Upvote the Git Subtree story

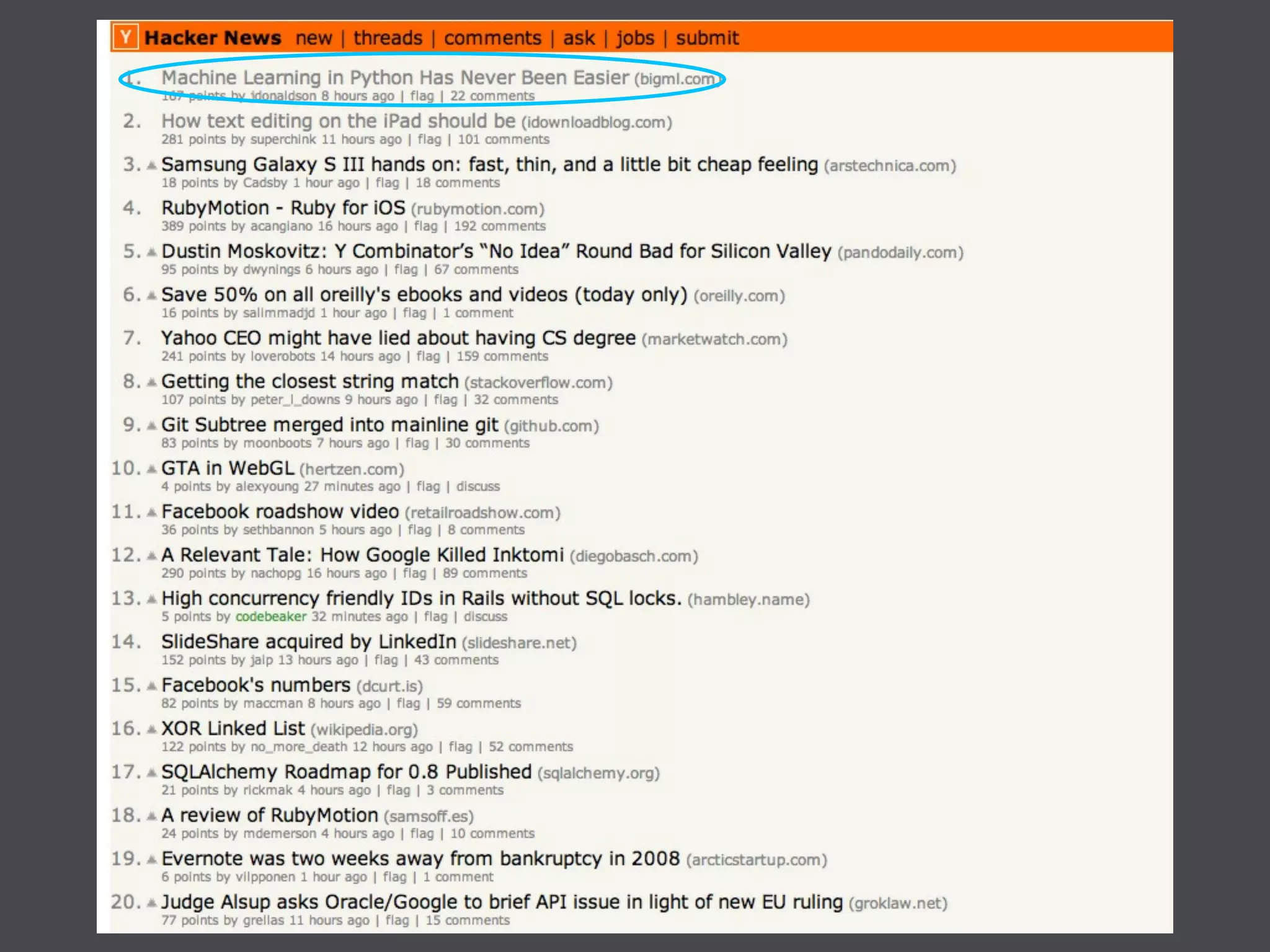coord(152,426)
